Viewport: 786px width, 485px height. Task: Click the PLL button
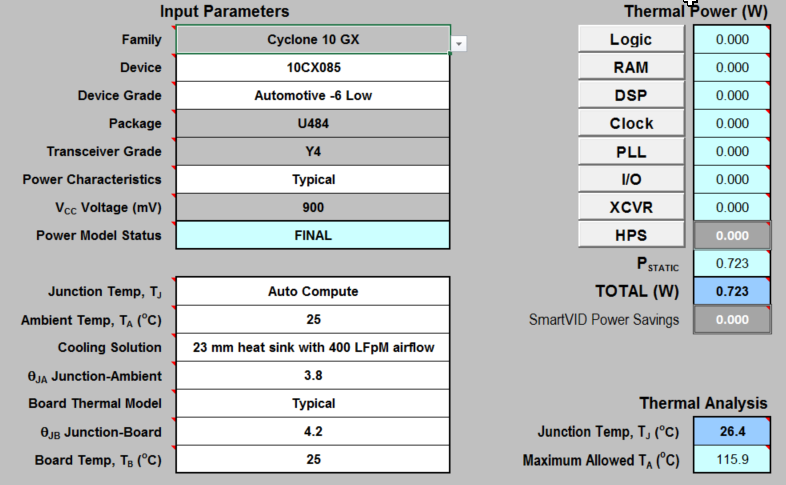pos(631,151)
